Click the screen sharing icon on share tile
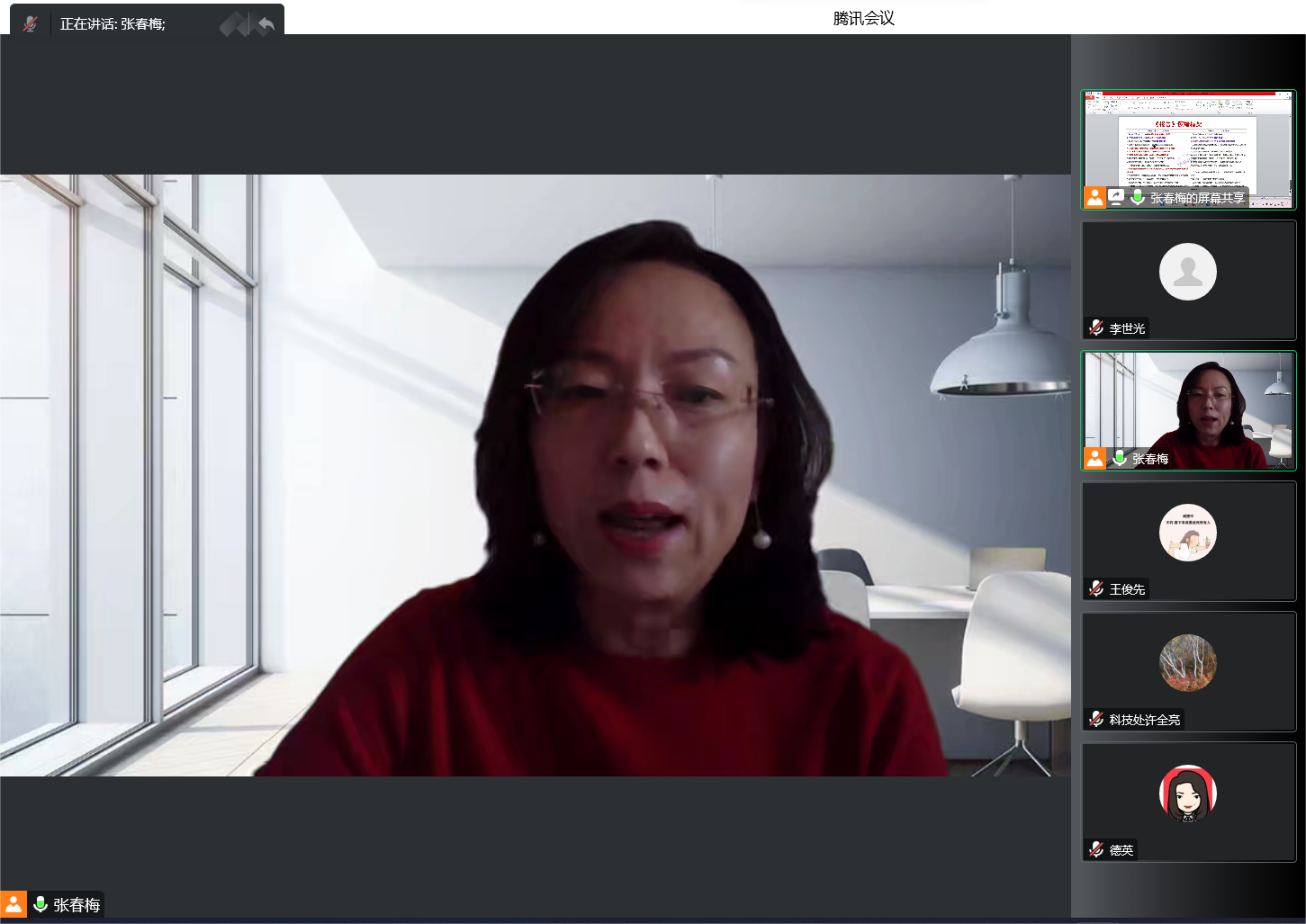The height and width of the screenshot is (924, 1306). [x=1116, y=197]
